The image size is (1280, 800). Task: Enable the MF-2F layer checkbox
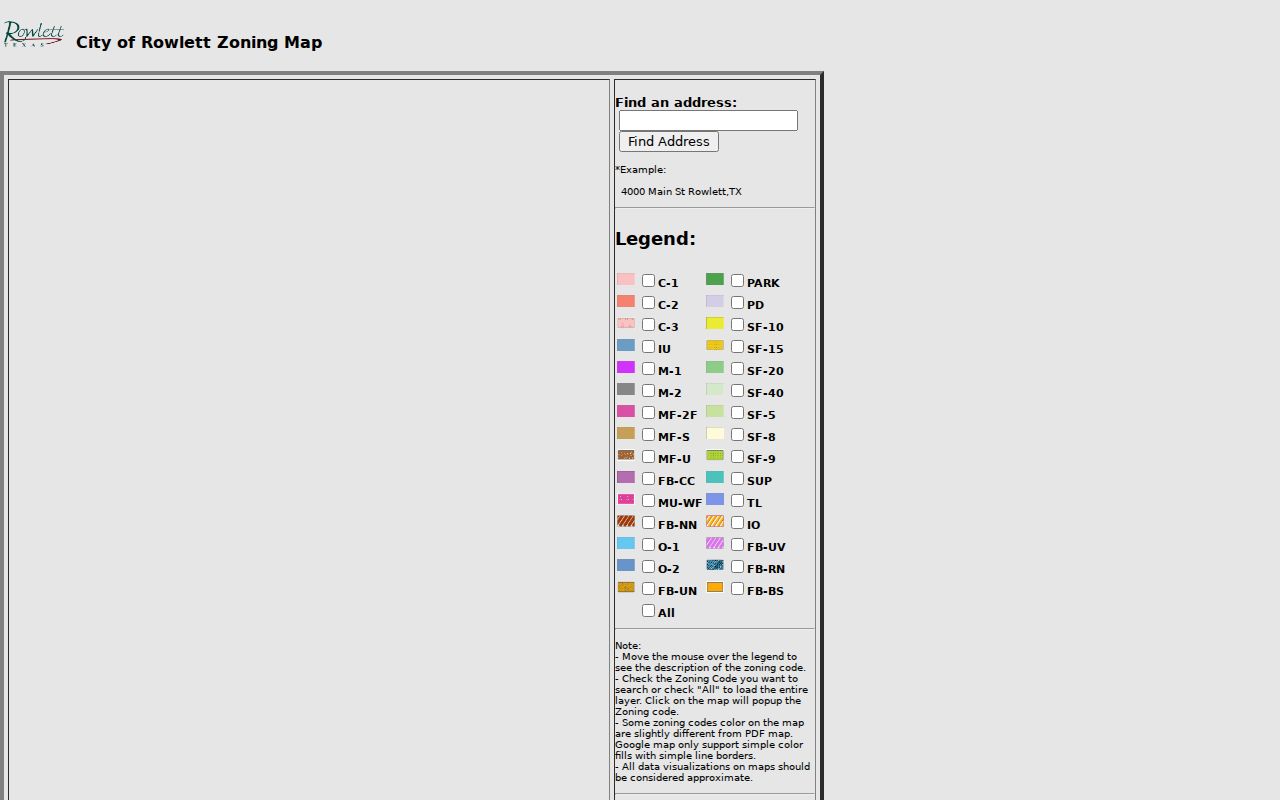pos(648,413)
